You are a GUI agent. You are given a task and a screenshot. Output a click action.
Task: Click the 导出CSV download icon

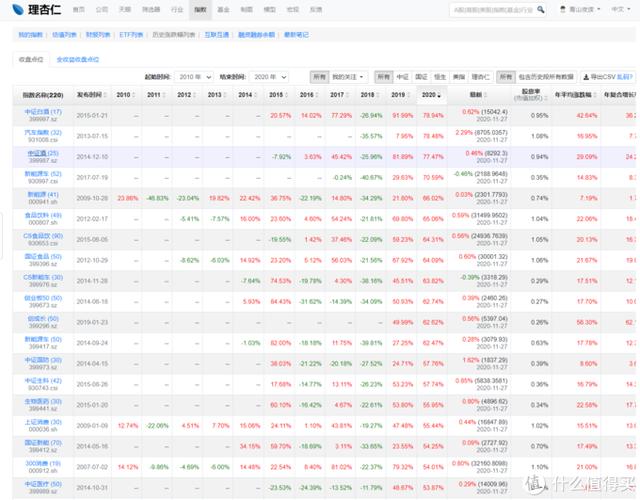pos(586,77)
